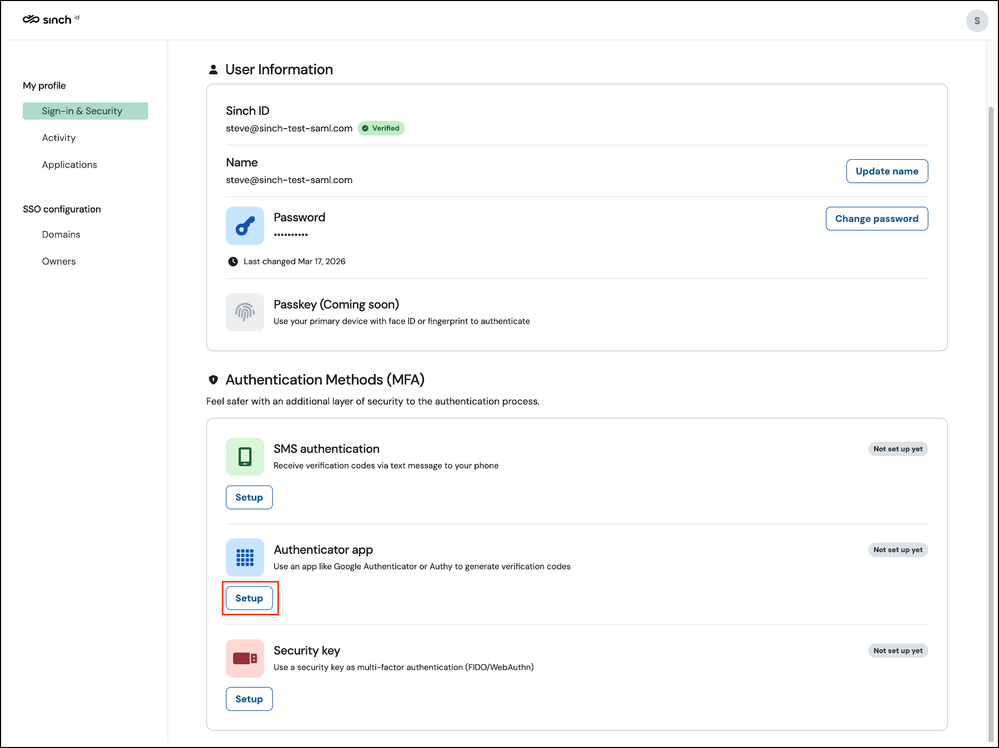Click the Google Authenticator or Authy description
The width and height of the screenshot is (999, 748).
point(422,566)
